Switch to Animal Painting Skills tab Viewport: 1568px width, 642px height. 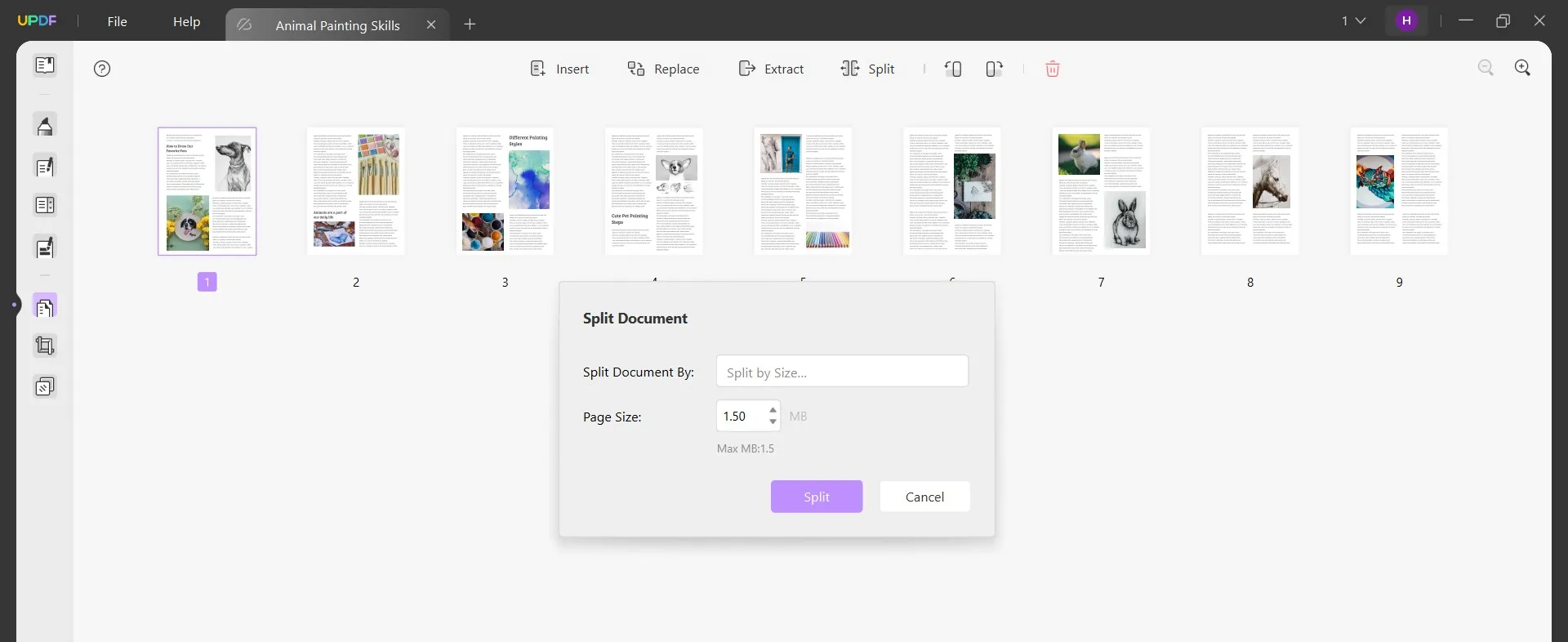coord(337,25)
